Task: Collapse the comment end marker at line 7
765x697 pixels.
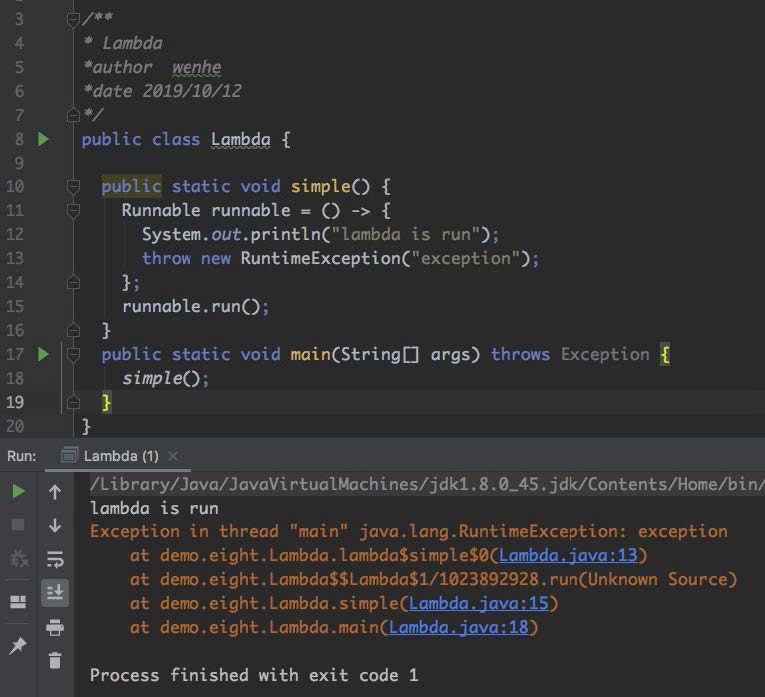Action: 73,115
